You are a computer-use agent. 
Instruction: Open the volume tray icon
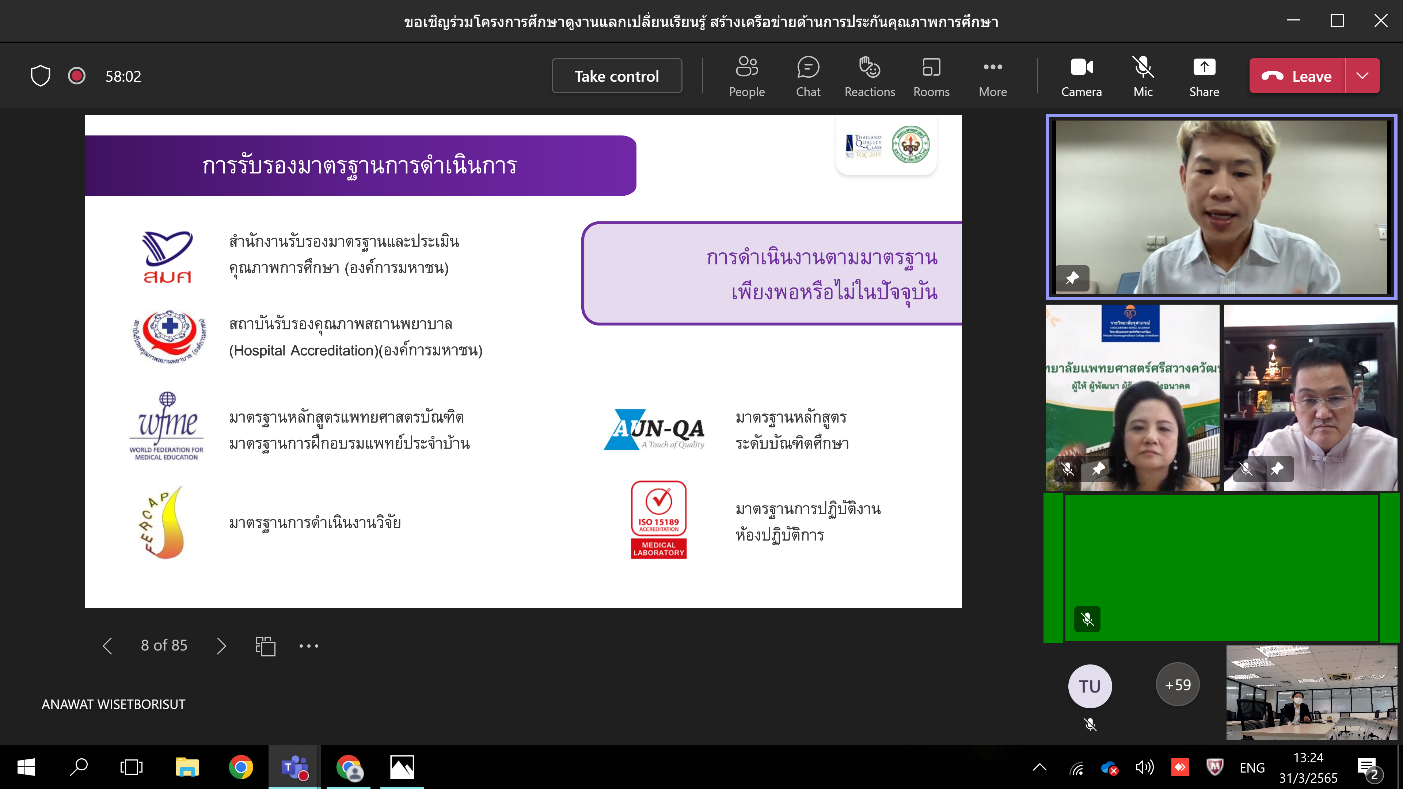tap(1145, 768)
